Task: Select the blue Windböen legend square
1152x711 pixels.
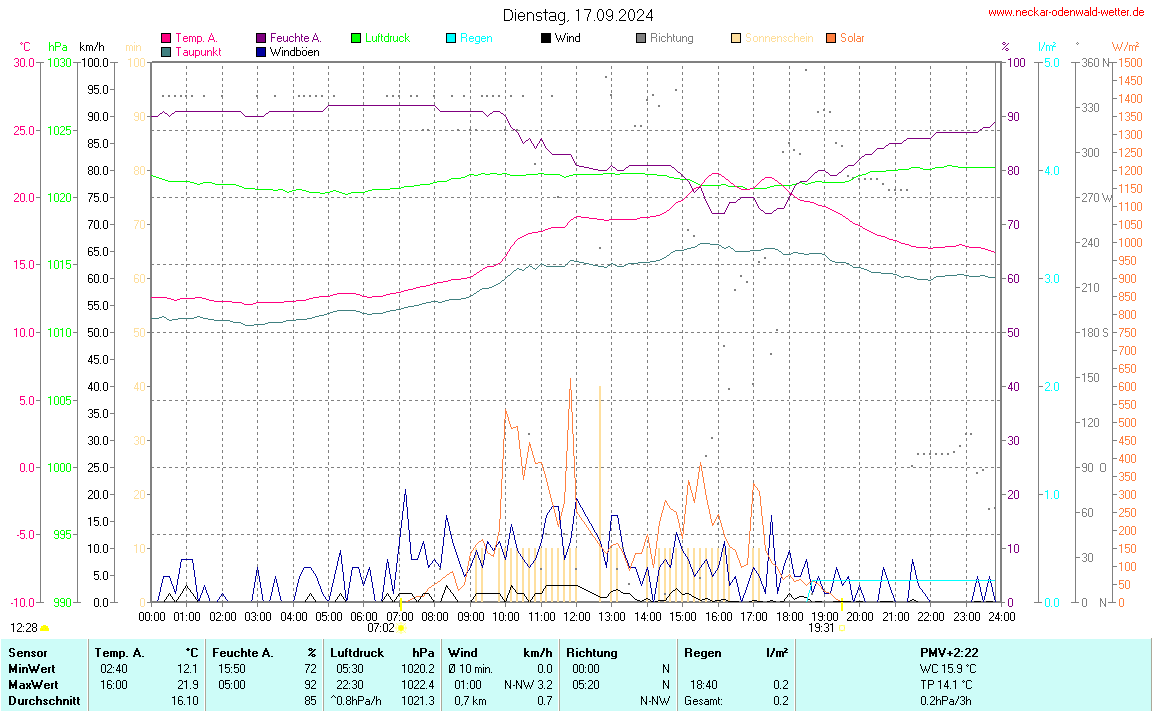Action: [x=261, y=51]
